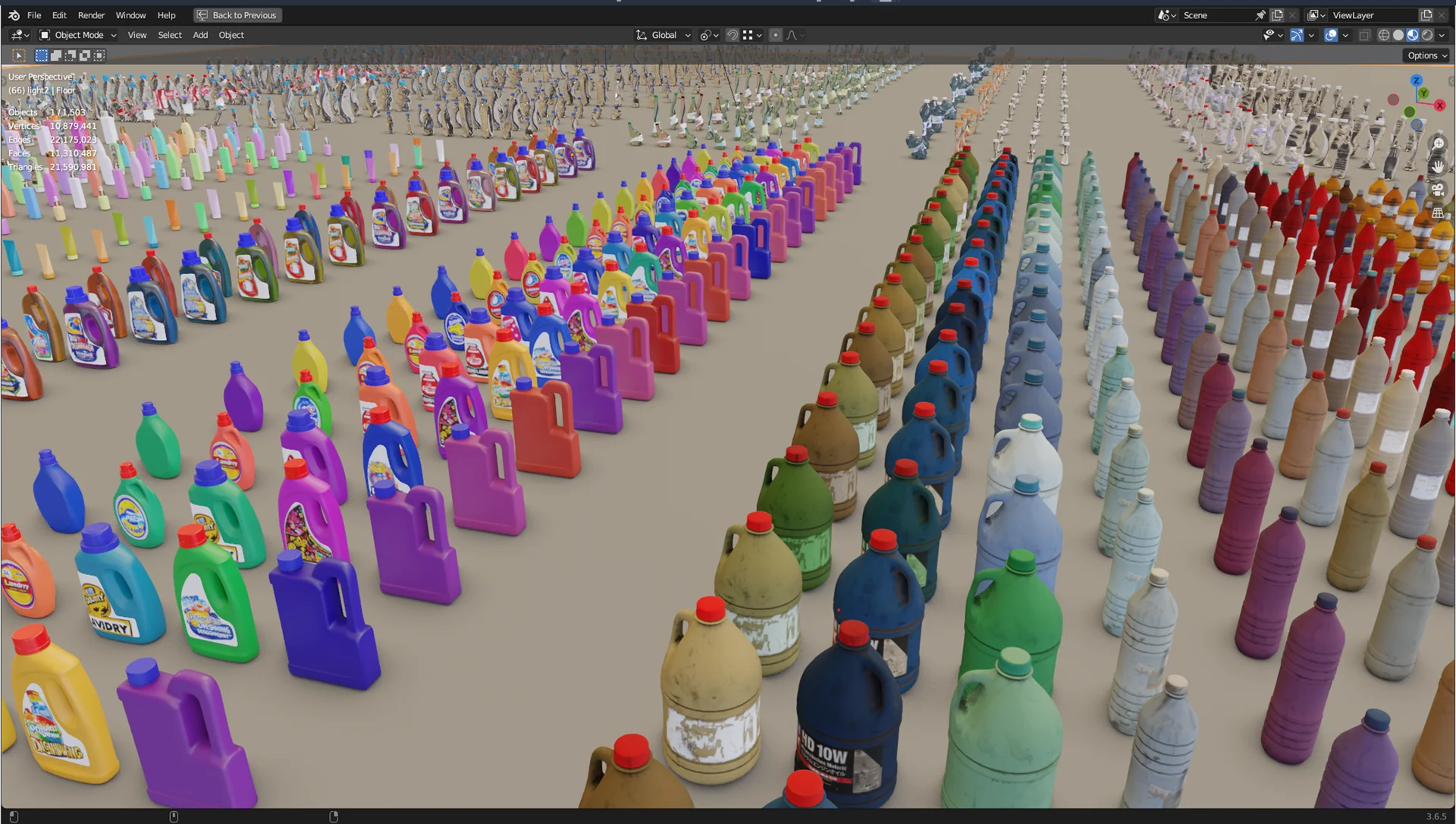The width and height of the screenshot is (1456, 824).
Task: Open the Object Mode dropdown
Action: click(76, 35)
